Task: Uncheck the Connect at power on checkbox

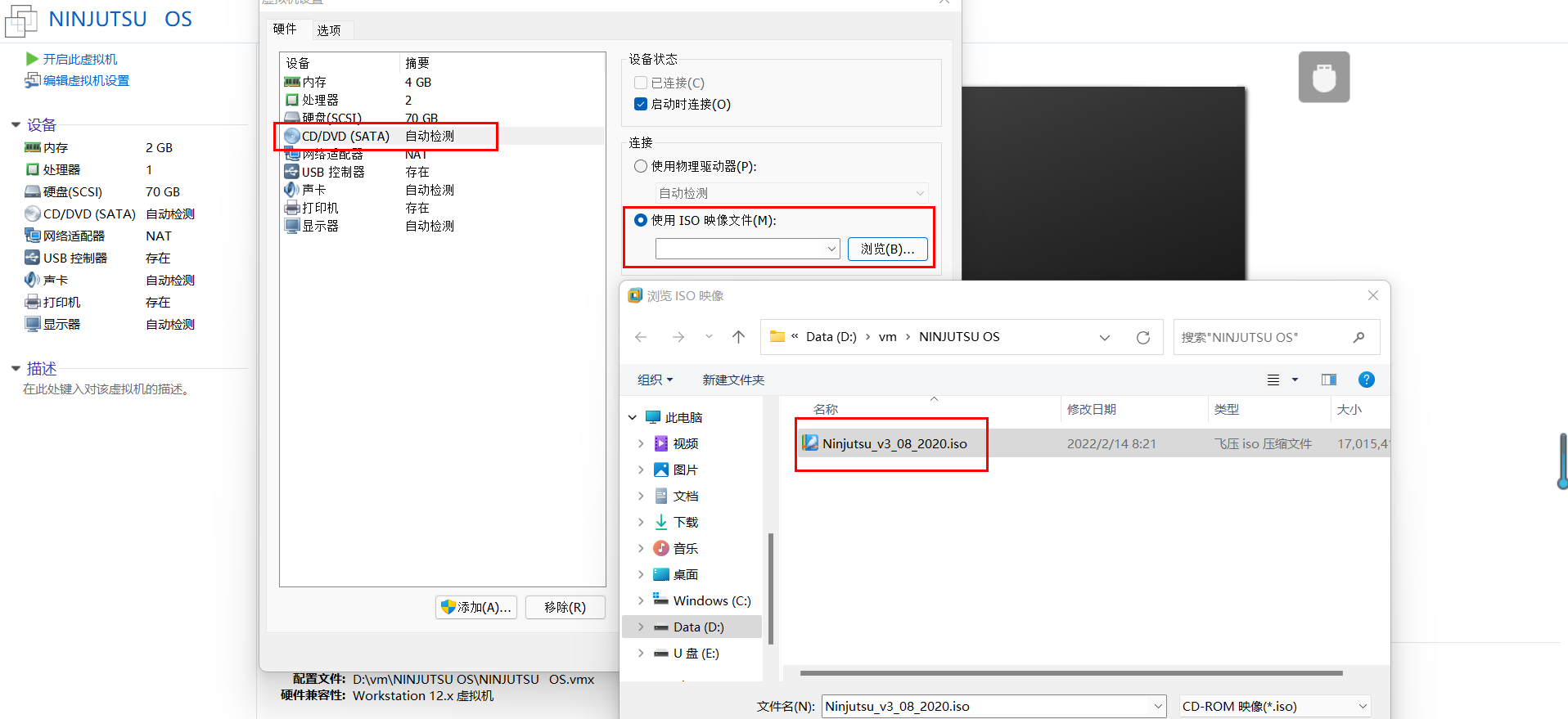Action: 641,104
